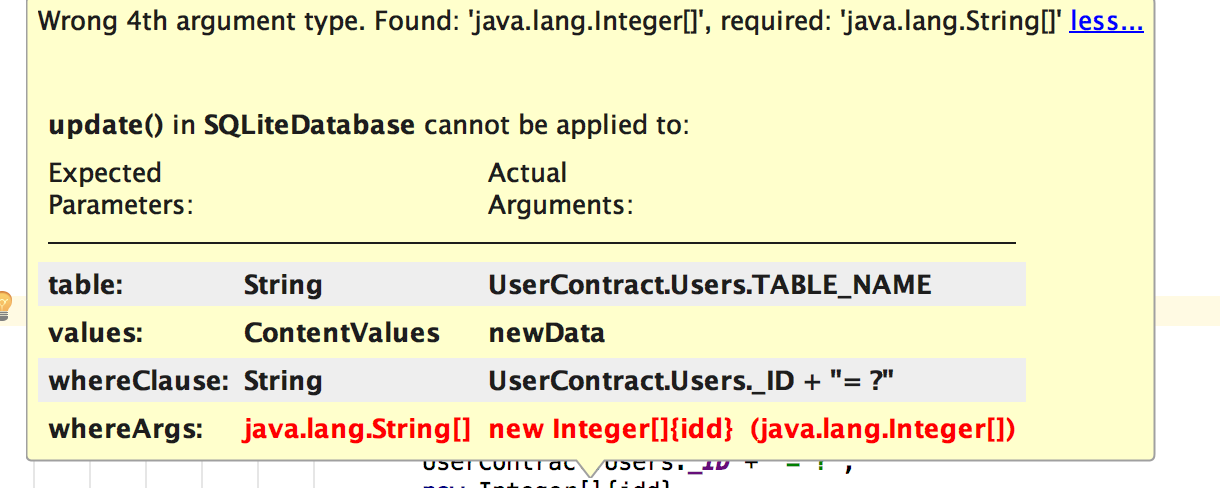Click the red "(java.lang.Integer[])" actual type

[882, 429]
